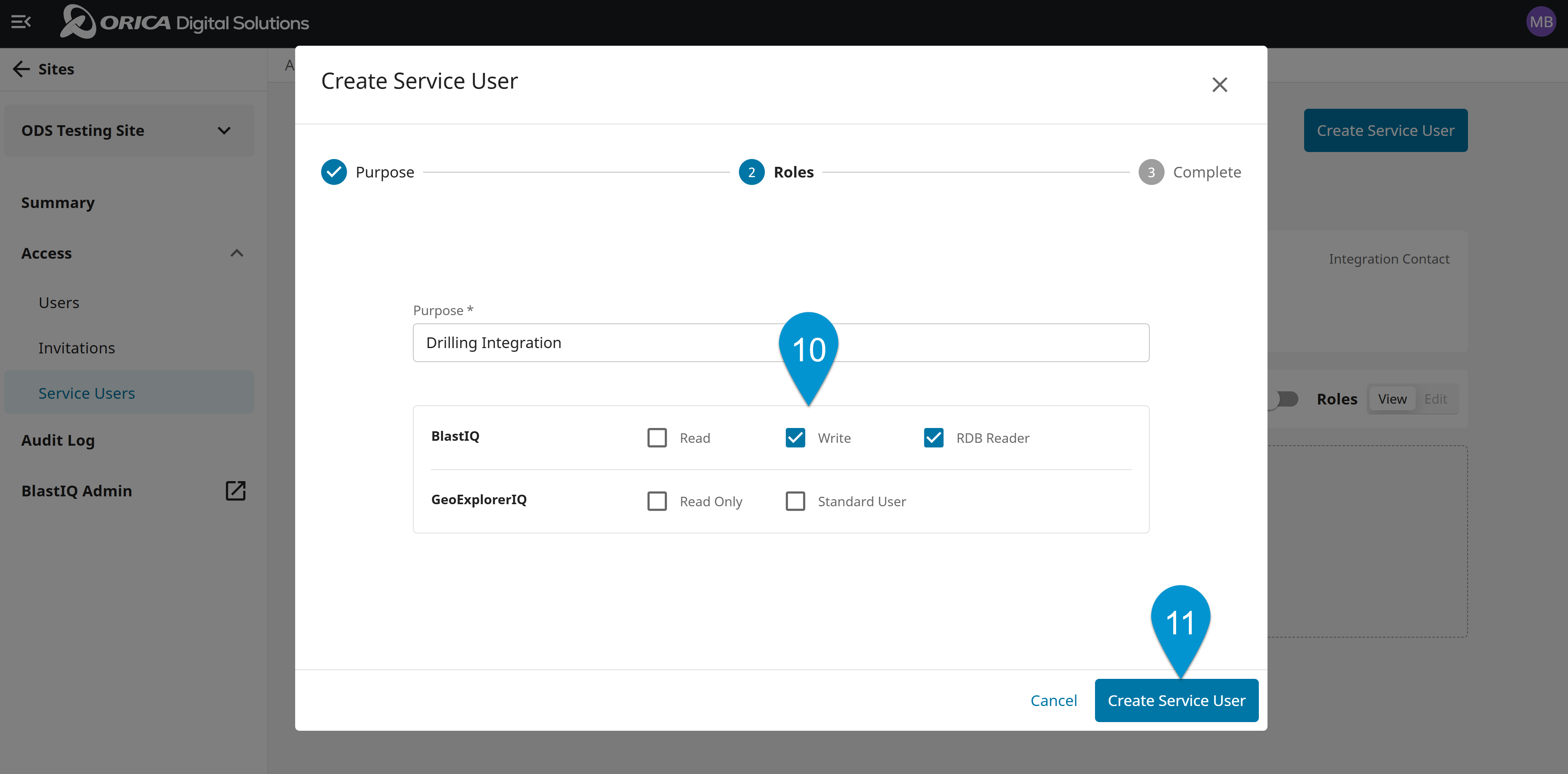Open the Audit Log page
Image resolution: width=1568 pixels, height=774 pixels.
(x=58, y=440)
